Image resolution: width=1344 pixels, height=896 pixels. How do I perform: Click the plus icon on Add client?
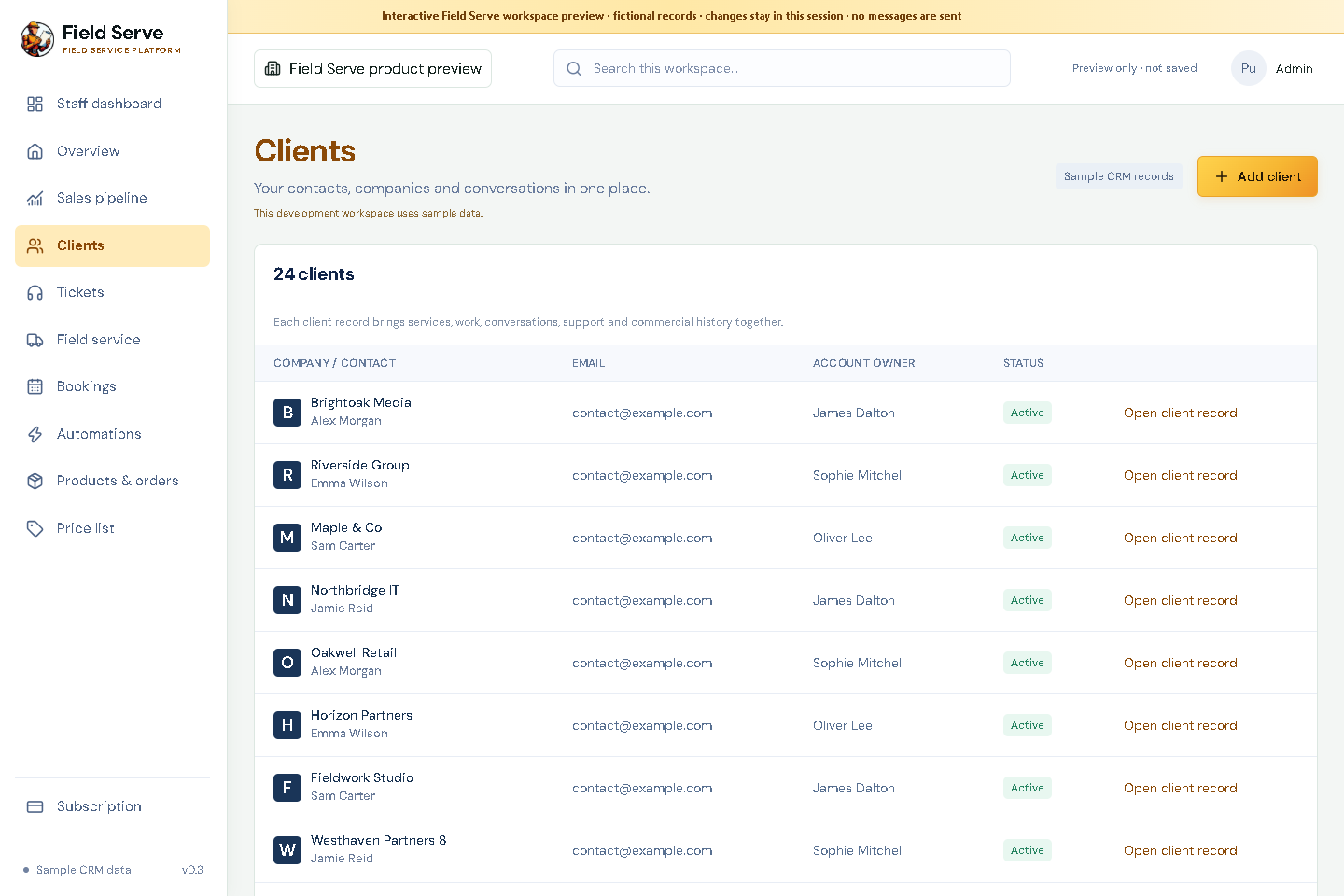(1222, 176)
